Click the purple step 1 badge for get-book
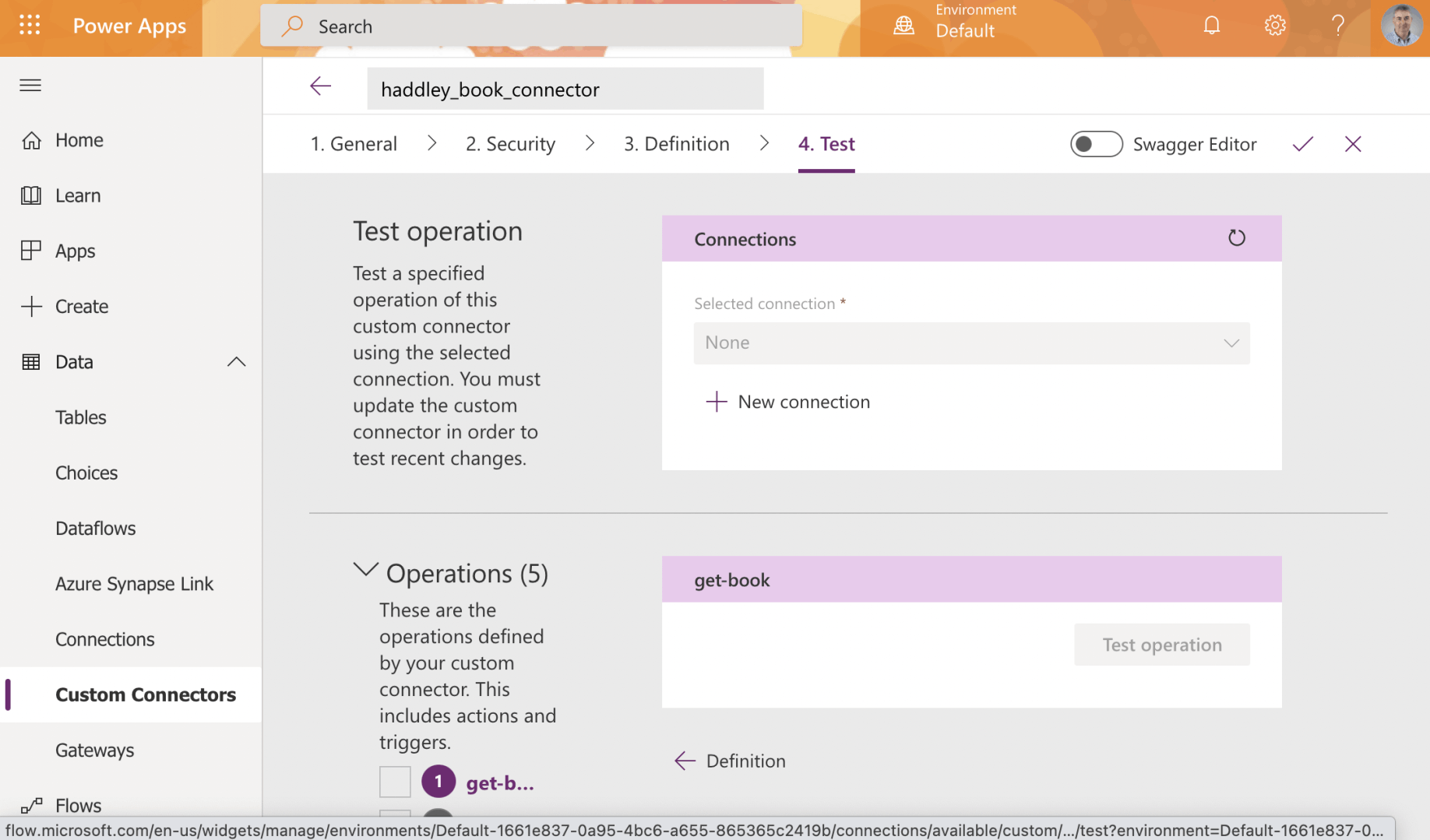 [439, 782]
